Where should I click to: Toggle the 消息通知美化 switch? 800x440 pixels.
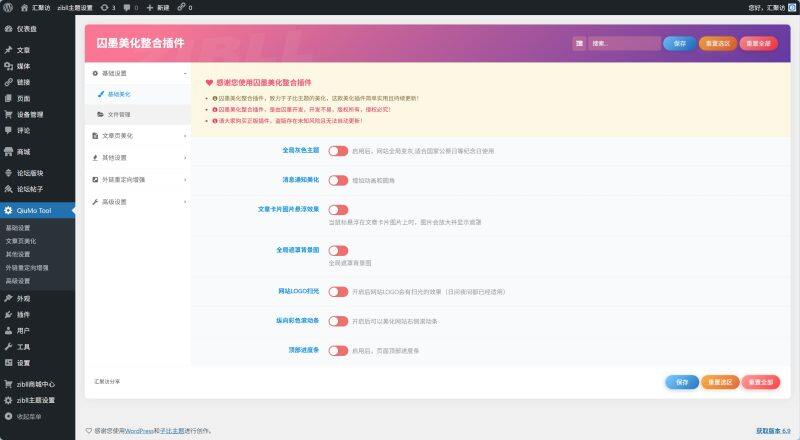[338, 180]
